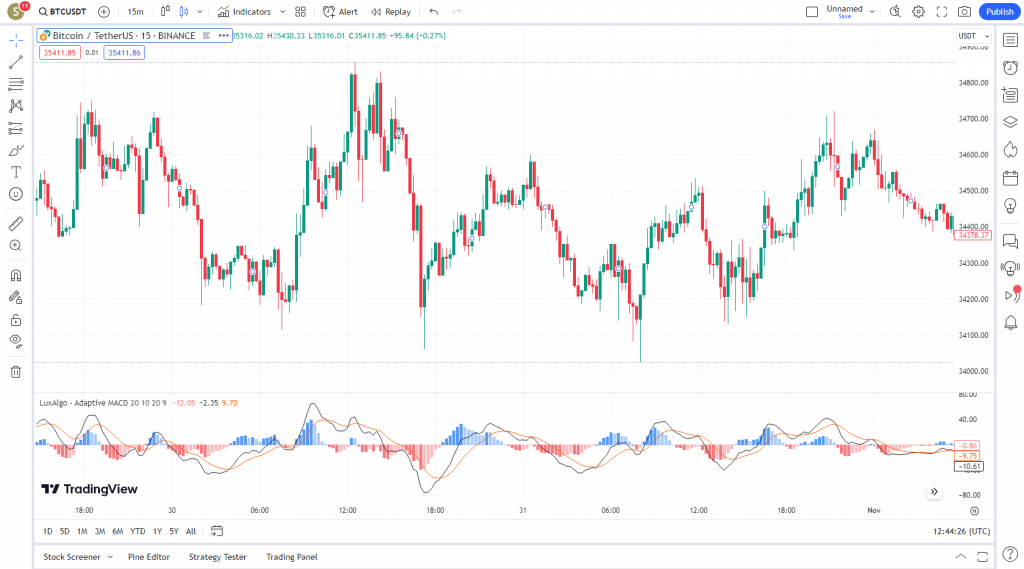Open the forecasting and measurement tools
Image resolution: width=1024 pixels, height=569 pixels.
[x=16, y=128]
